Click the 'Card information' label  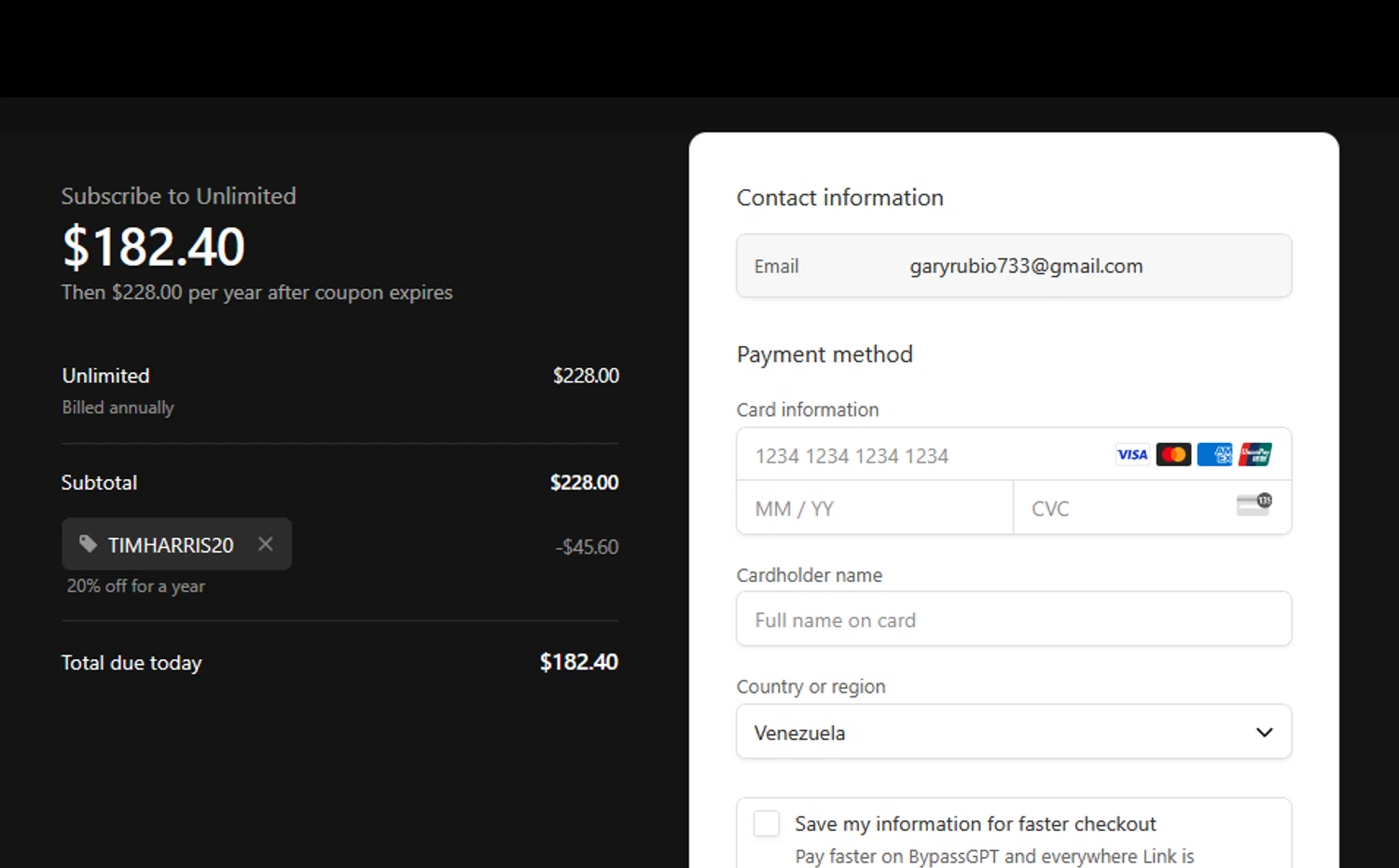click(808, 409)
